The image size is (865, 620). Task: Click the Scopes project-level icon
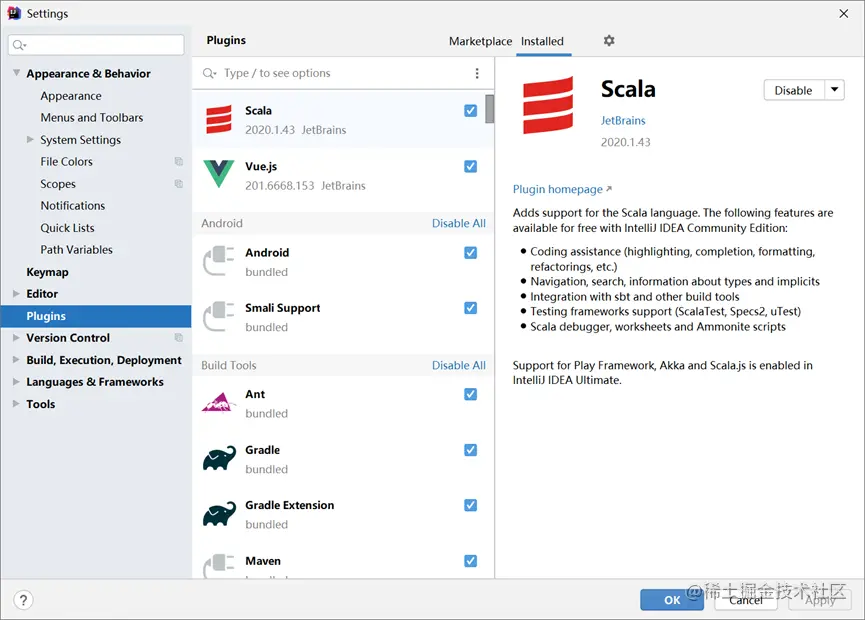tap(179, 184)
